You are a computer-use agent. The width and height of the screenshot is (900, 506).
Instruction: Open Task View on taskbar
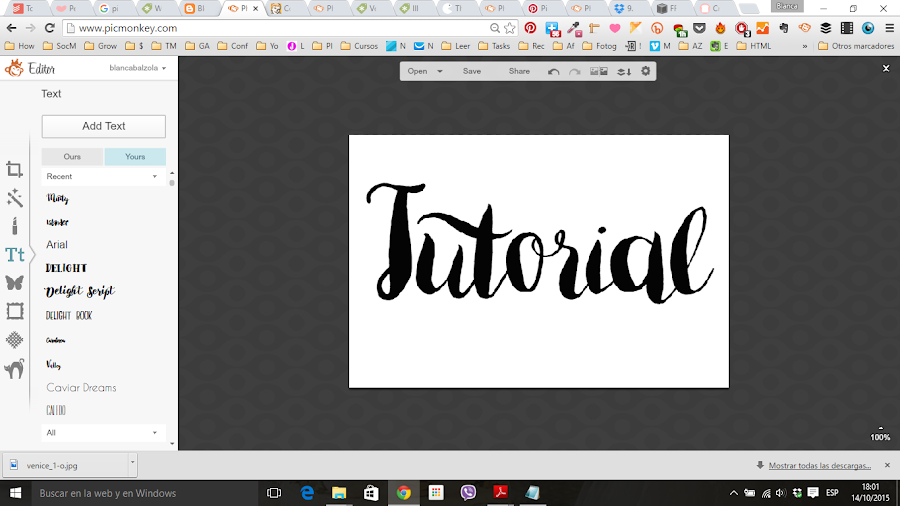click(274, 493)
